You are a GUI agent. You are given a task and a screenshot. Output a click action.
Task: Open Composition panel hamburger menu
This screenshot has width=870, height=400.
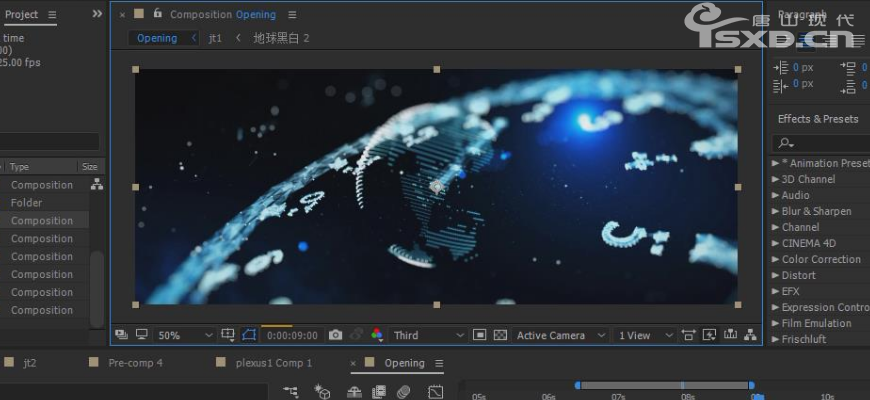(x=292, y=15)
